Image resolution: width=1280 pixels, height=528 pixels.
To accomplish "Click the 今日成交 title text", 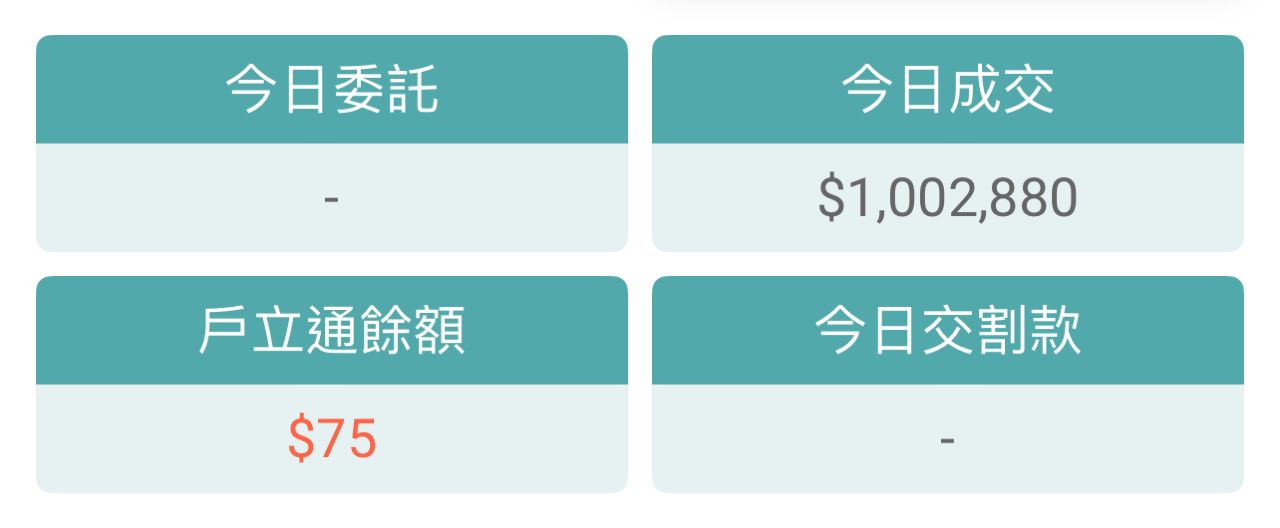I will [x=947, y=91].
